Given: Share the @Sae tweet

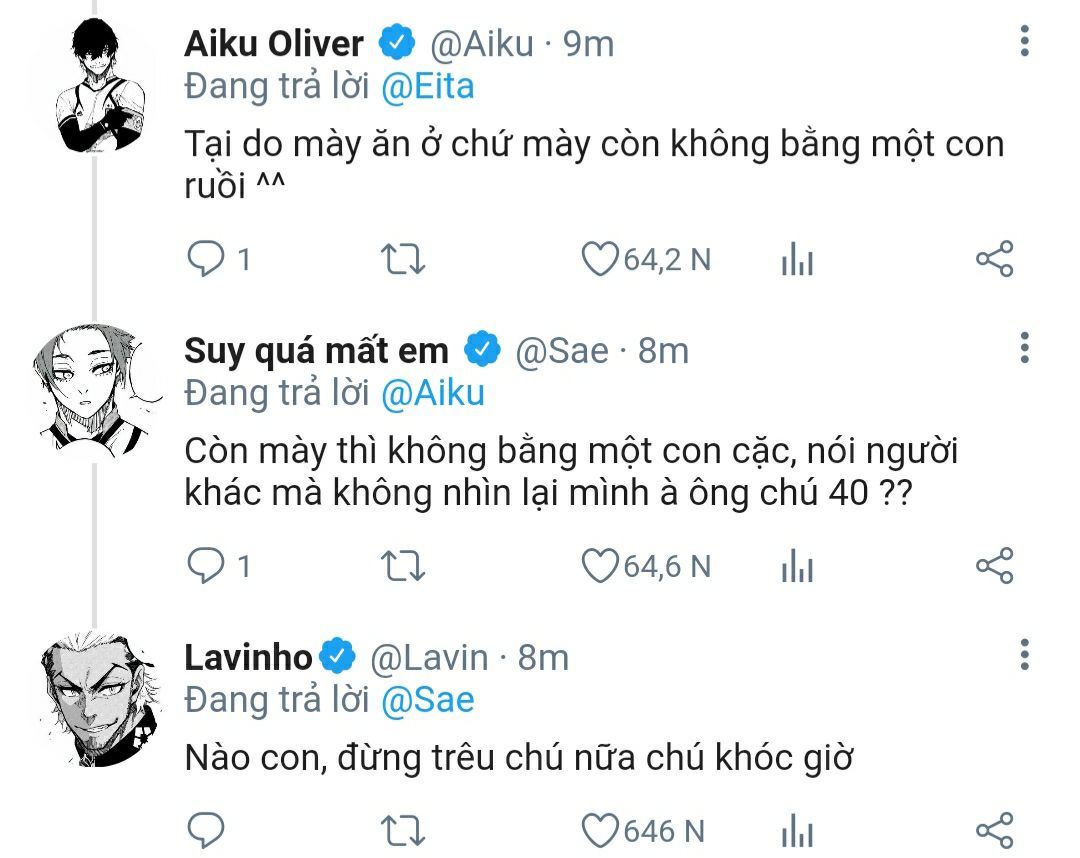Looking at the screenshot, I should tap(994, 566).
